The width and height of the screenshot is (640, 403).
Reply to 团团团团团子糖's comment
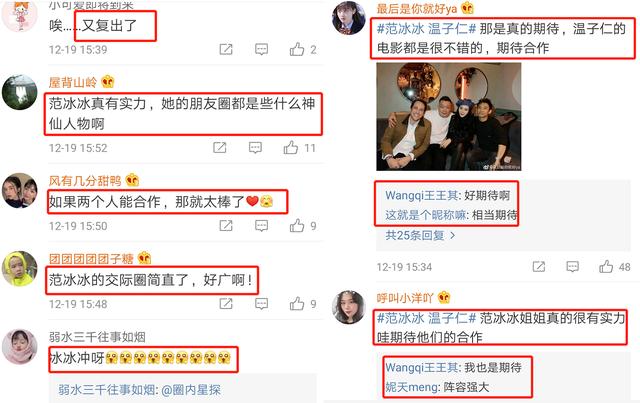pyautogui.click(x=261, y=303)
